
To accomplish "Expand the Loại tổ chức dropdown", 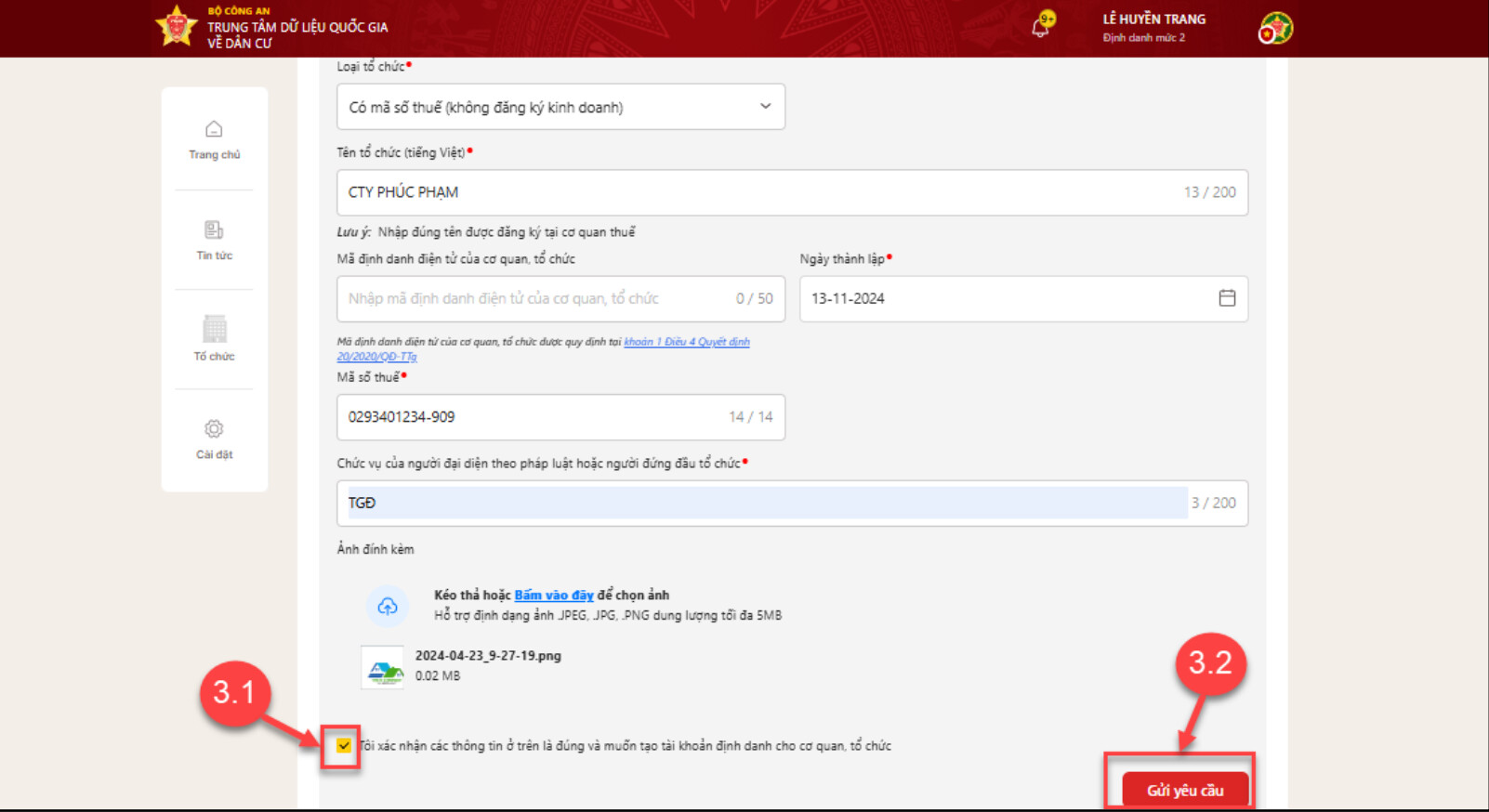I will pos(560,107).
